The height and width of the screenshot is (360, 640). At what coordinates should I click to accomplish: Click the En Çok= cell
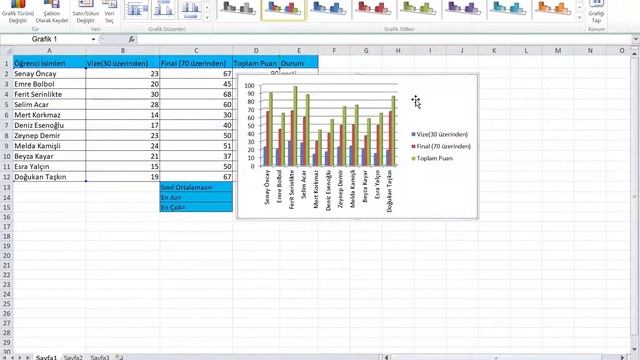click(x=196, y=207)
